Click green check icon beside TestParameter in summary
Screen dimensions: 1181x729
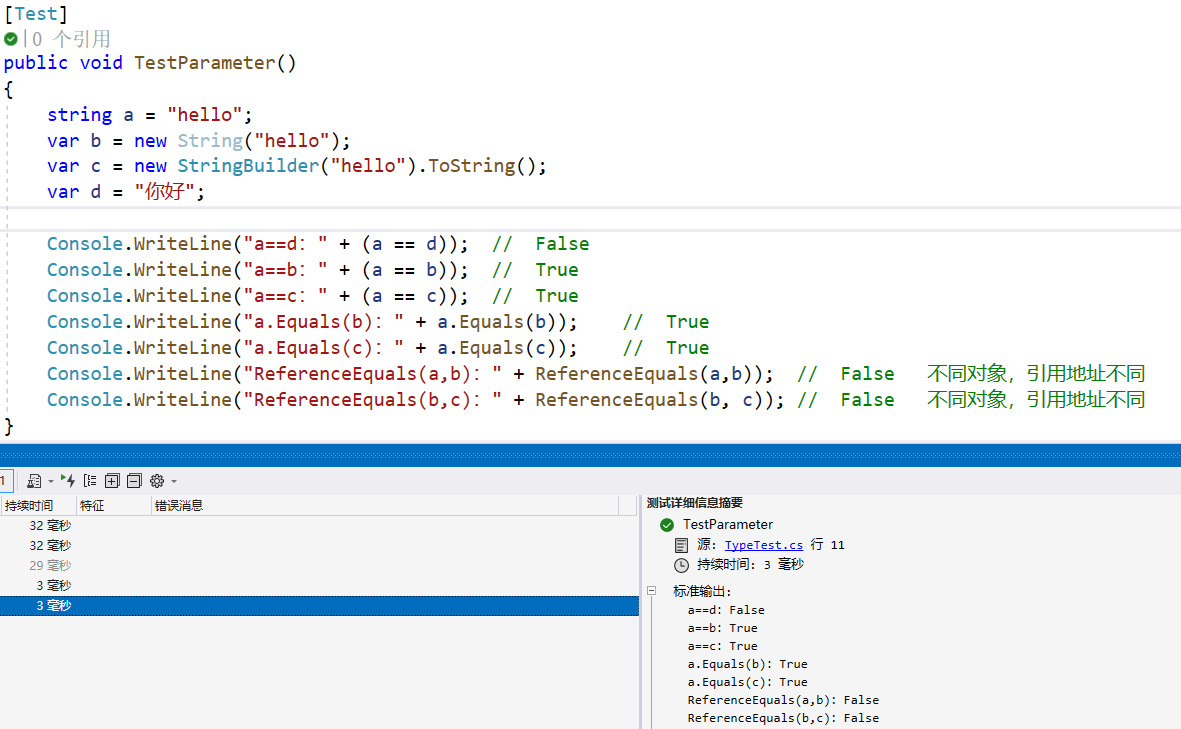point(667,525)
